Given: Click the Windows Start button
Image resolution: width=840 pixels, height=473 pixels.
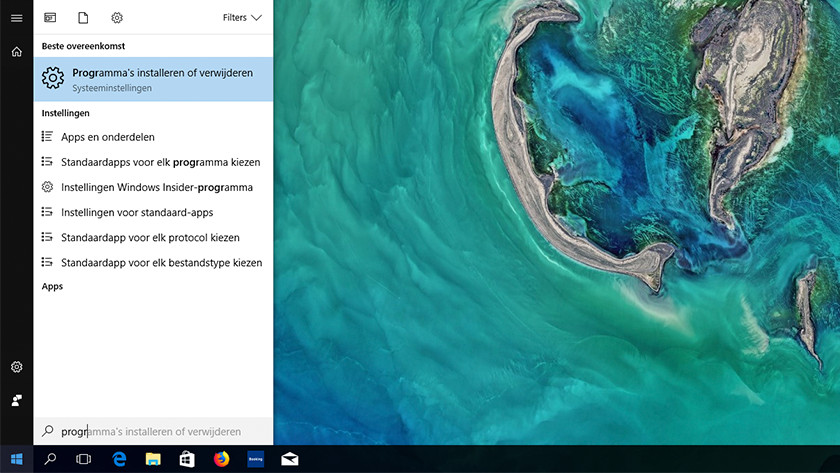Looking at the screenshot, I should tap(16, 459).
